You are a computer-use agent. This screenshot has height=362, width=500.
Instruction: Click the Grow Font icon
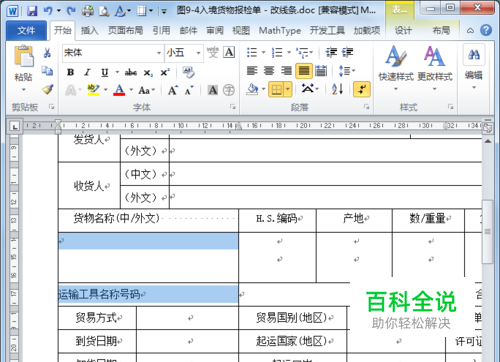173,90
